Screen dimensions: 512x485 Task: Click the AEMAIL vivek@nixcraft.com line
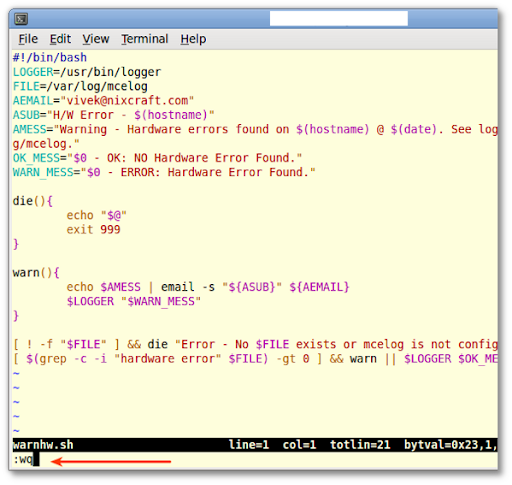[103, 101]
